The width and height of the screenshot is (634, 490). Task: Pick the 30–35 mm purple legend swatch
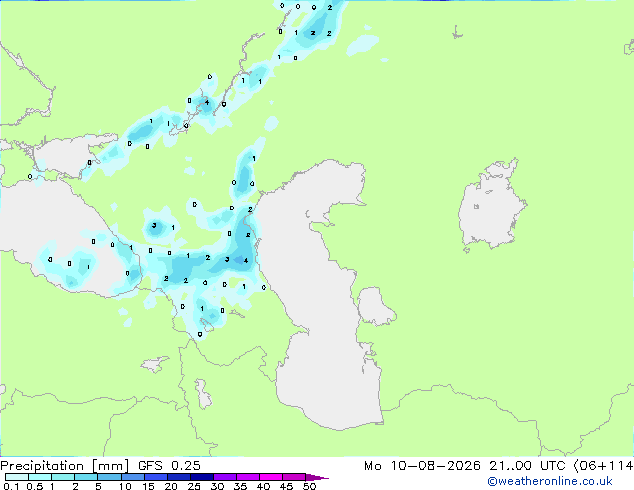(225, 477)
